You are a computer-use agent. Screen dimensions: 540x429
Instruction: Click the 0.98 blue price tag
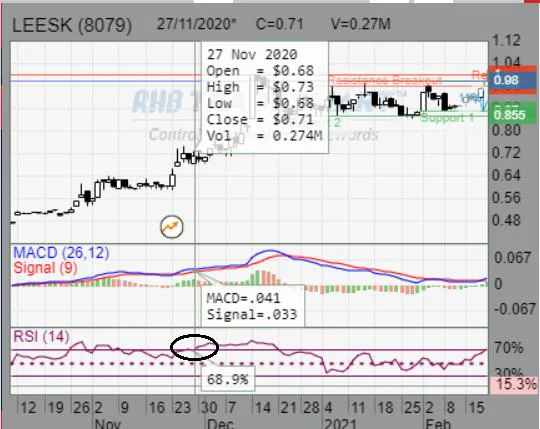pyautogui.click(x=512, y=80)
